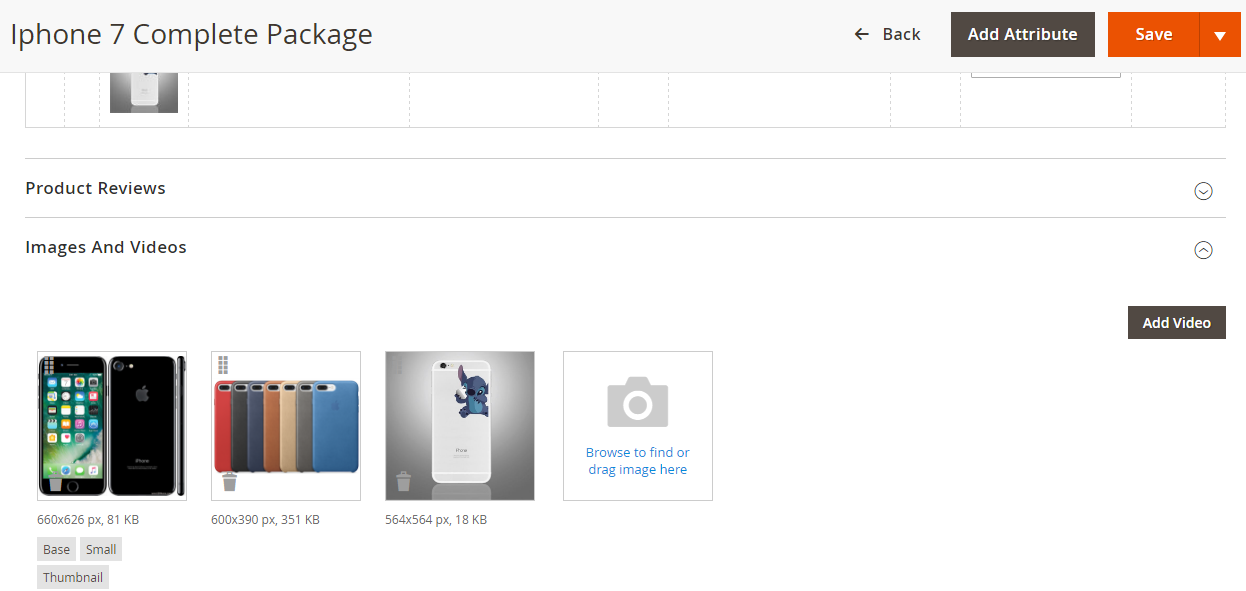Click the 'Iphone 7 Complete Package' title

pyautogui.click(x=191, y=35)
